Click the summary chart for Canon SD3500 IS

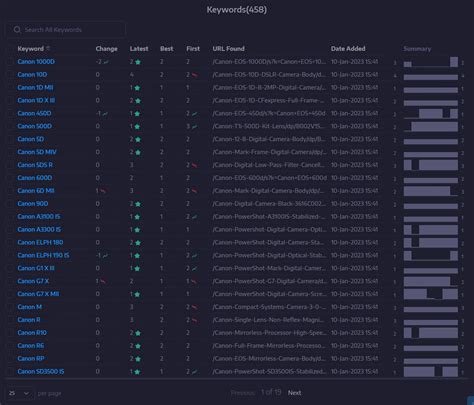[x=431, y=372]
